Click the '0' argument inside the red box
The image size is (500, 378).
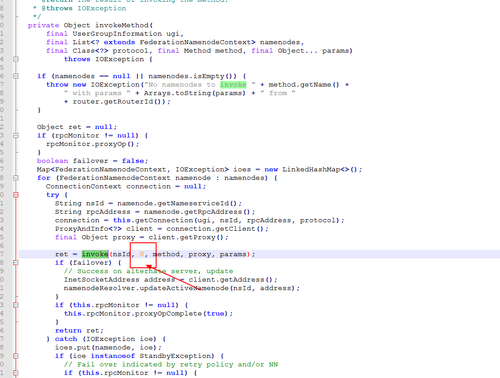142,254
